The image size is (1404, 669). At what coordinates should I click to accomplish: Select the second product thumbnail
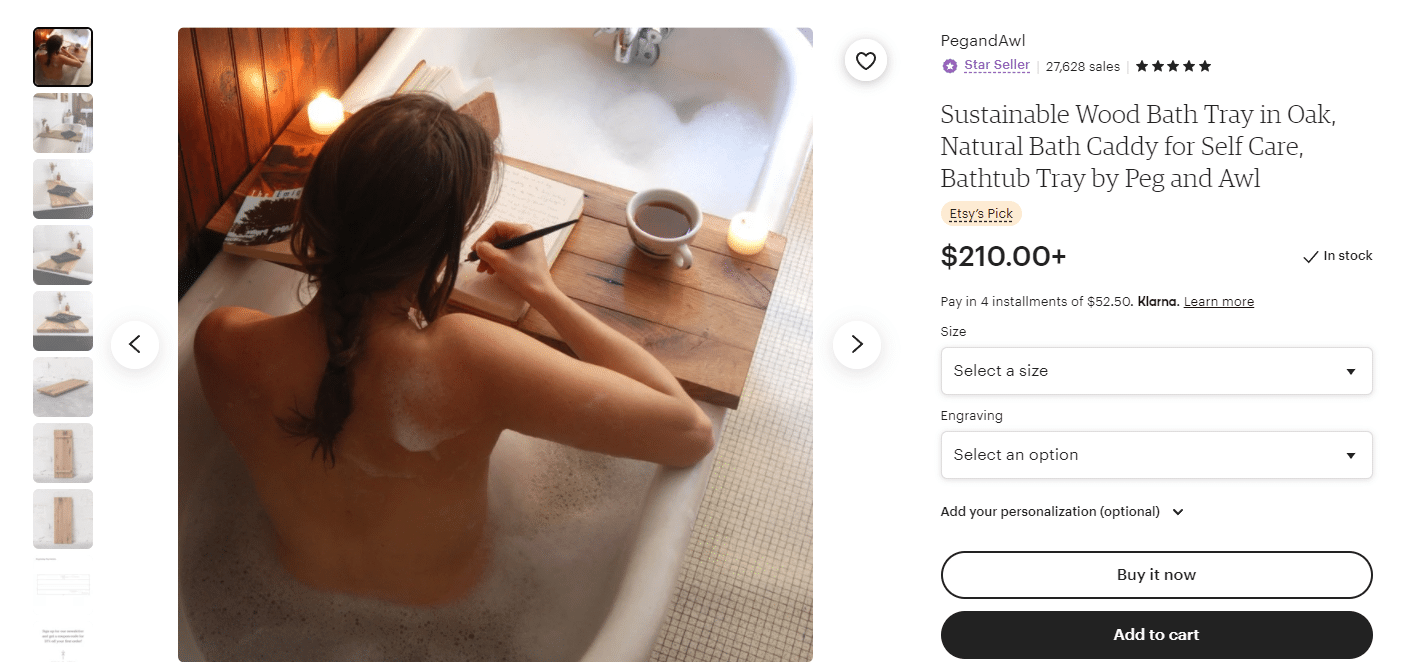pos(63,123)
